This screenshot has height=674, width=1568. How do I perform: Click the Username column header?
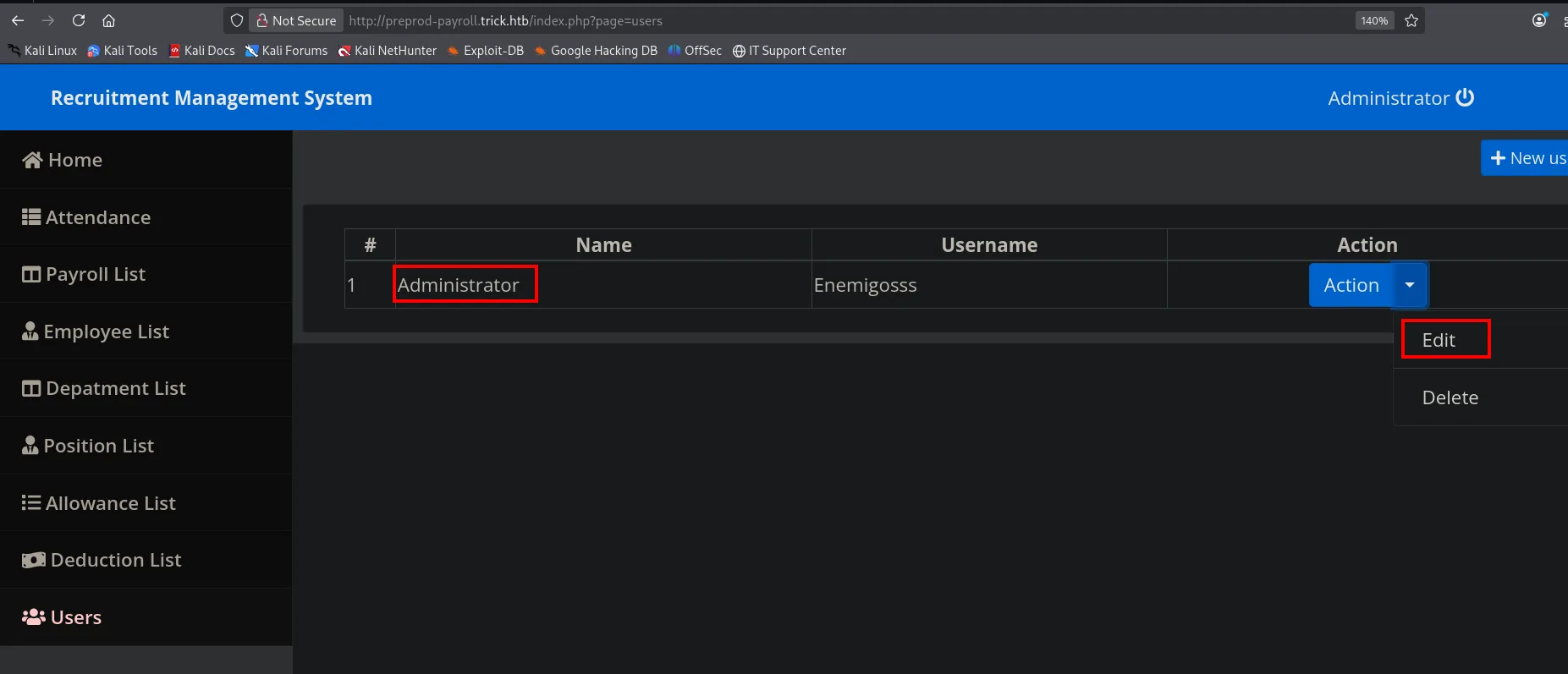[989, 245]
